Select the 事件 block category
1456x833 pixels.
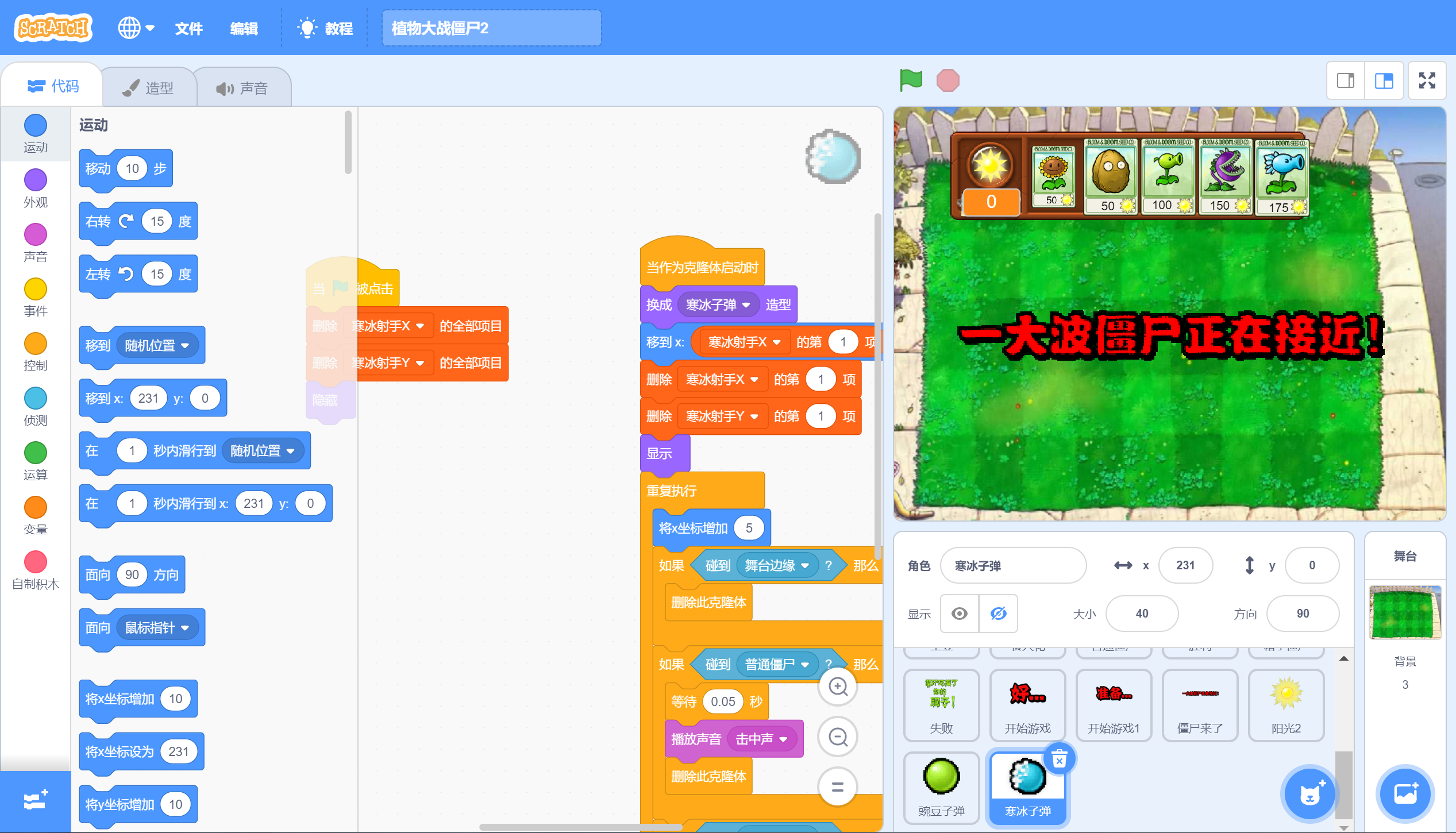pos(36,298)
